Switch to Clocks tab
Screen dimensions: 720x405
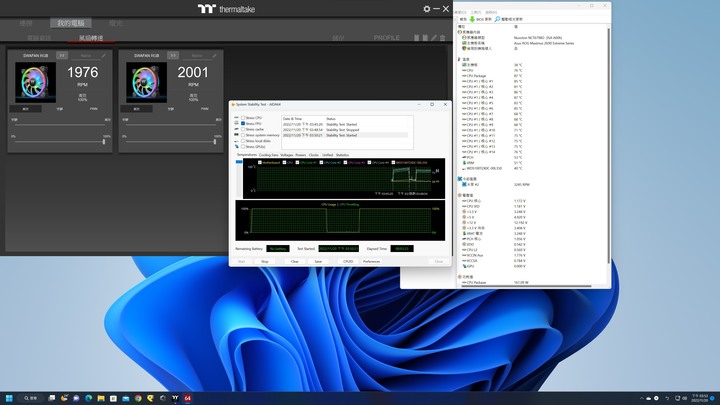[314, 155]
